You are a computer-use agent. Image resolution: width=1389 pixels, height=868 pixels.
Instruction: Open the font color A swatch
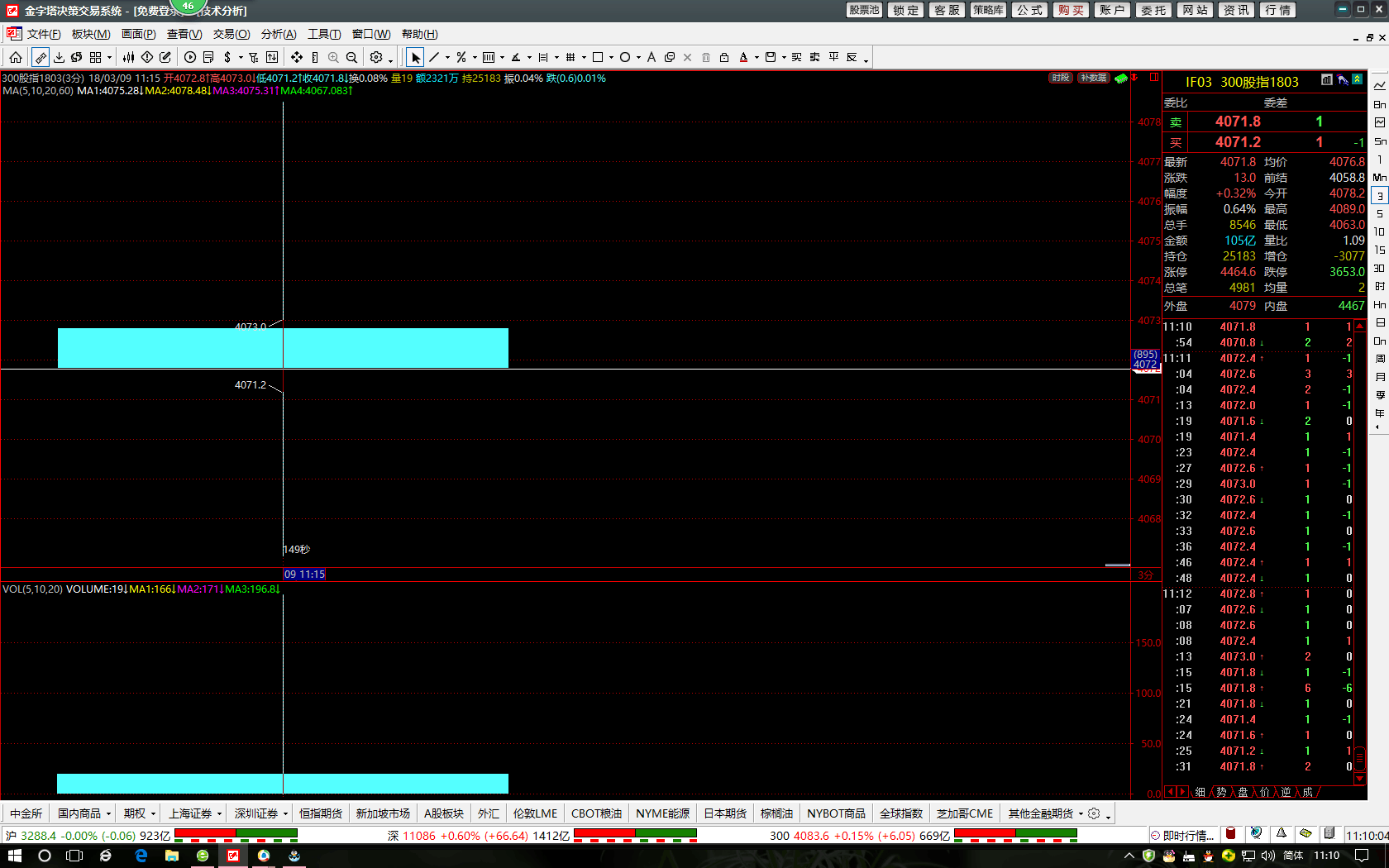pos(743,57)
